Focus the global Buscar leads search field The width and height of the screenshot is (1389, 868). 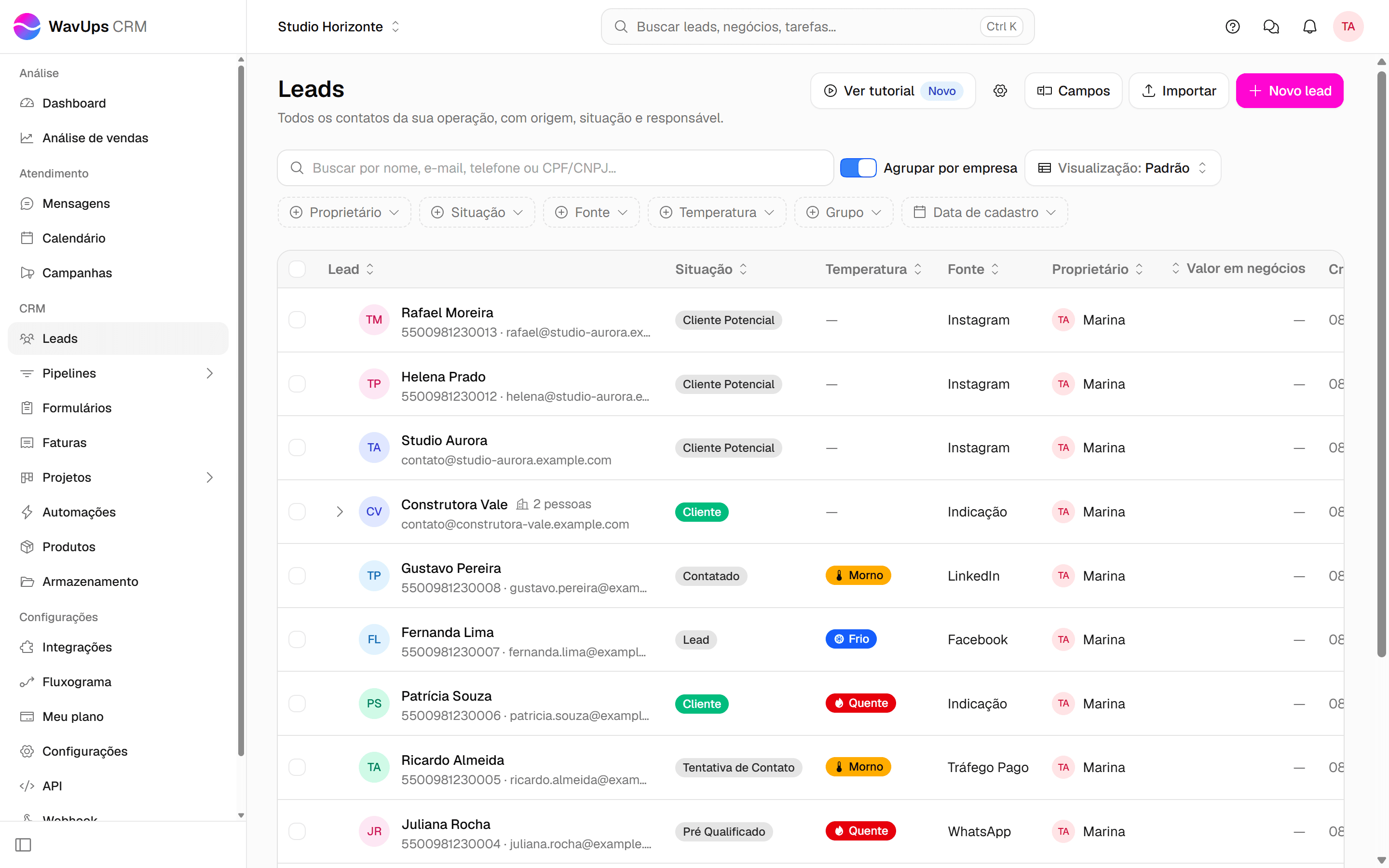817,27
